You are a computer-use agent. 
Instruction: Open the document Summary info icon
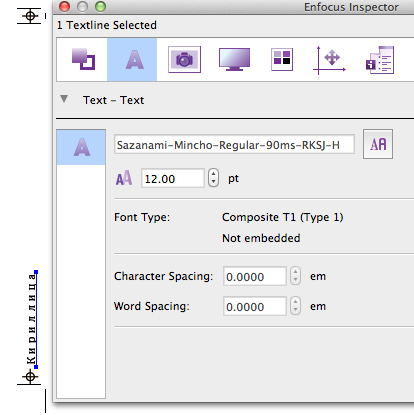380,60
